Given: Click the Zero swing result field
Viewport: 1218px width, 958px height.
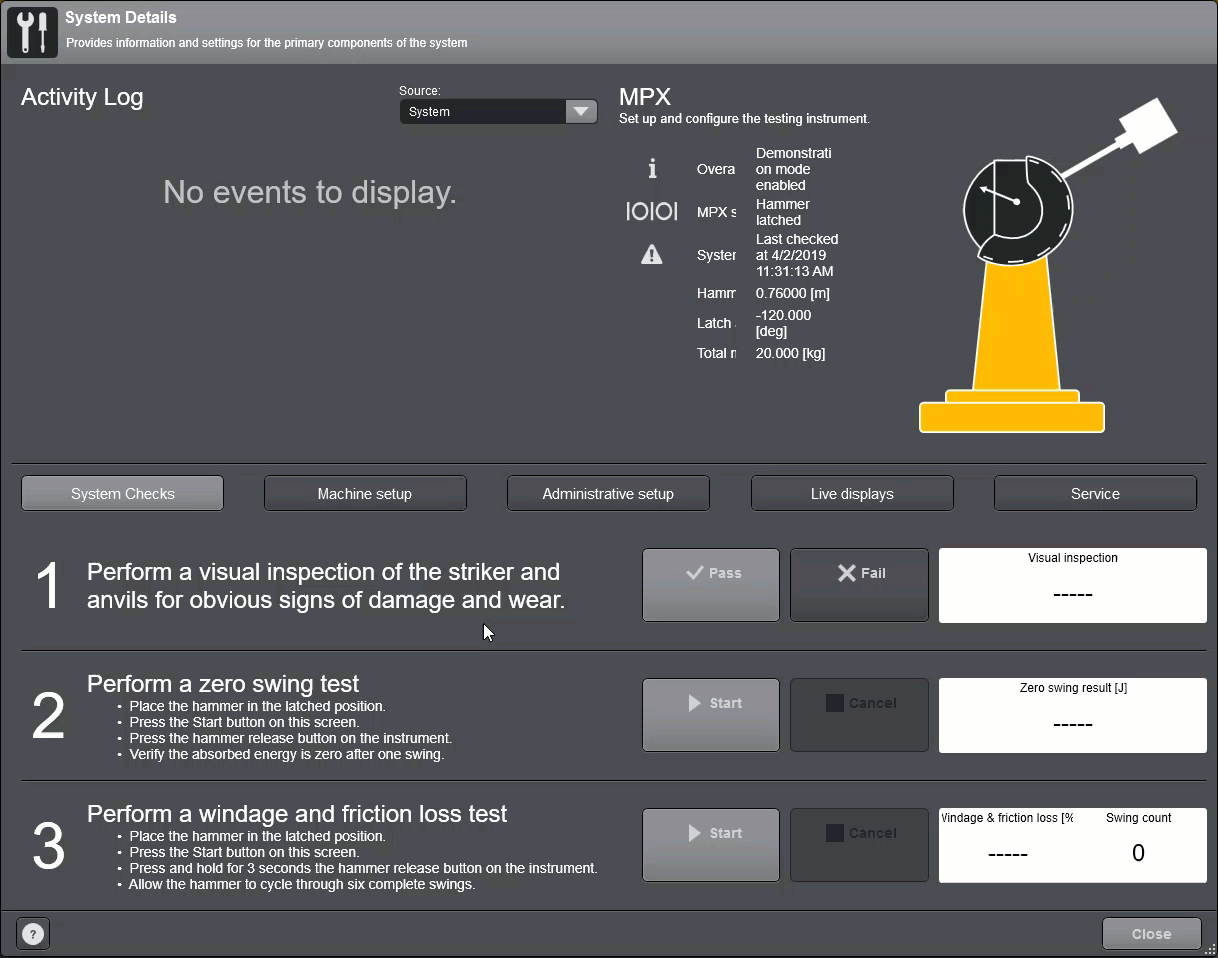Looking at the screenshot, I should pyautogui.click(x=1072, y=714).
